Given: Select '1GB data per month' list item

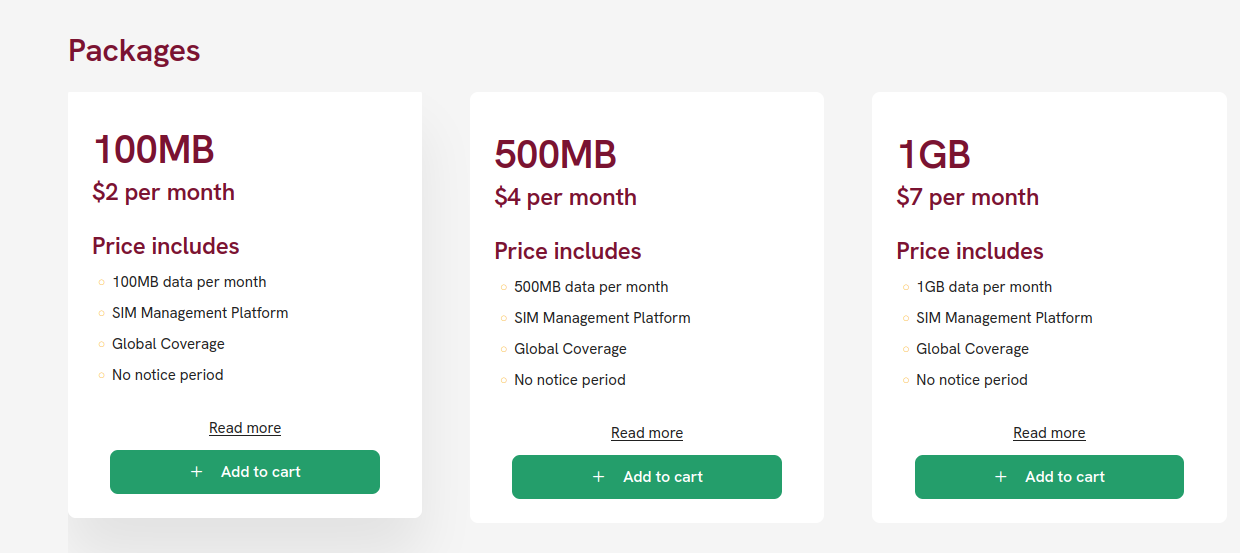Looking at the screenshot, I should point(984,287).
